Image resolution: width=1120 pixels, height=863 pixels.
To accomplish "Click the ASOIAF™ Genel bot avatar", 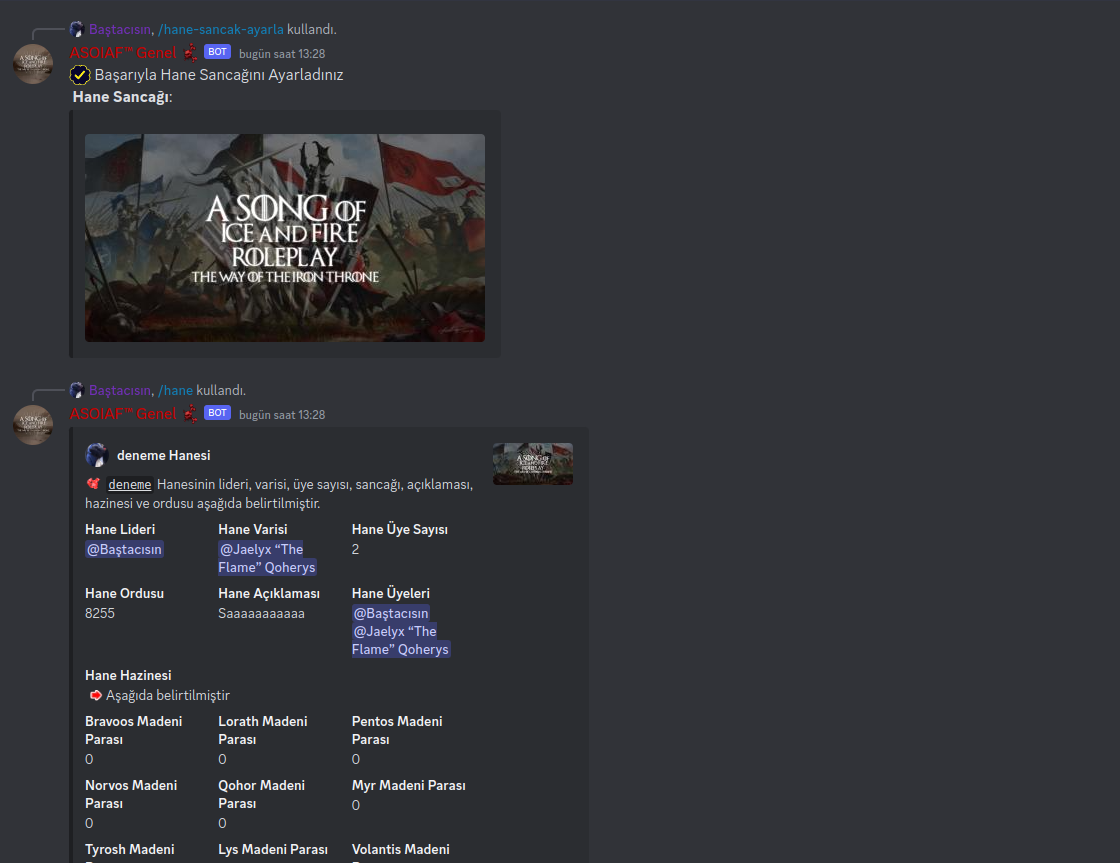I will [x=33, y=63].
